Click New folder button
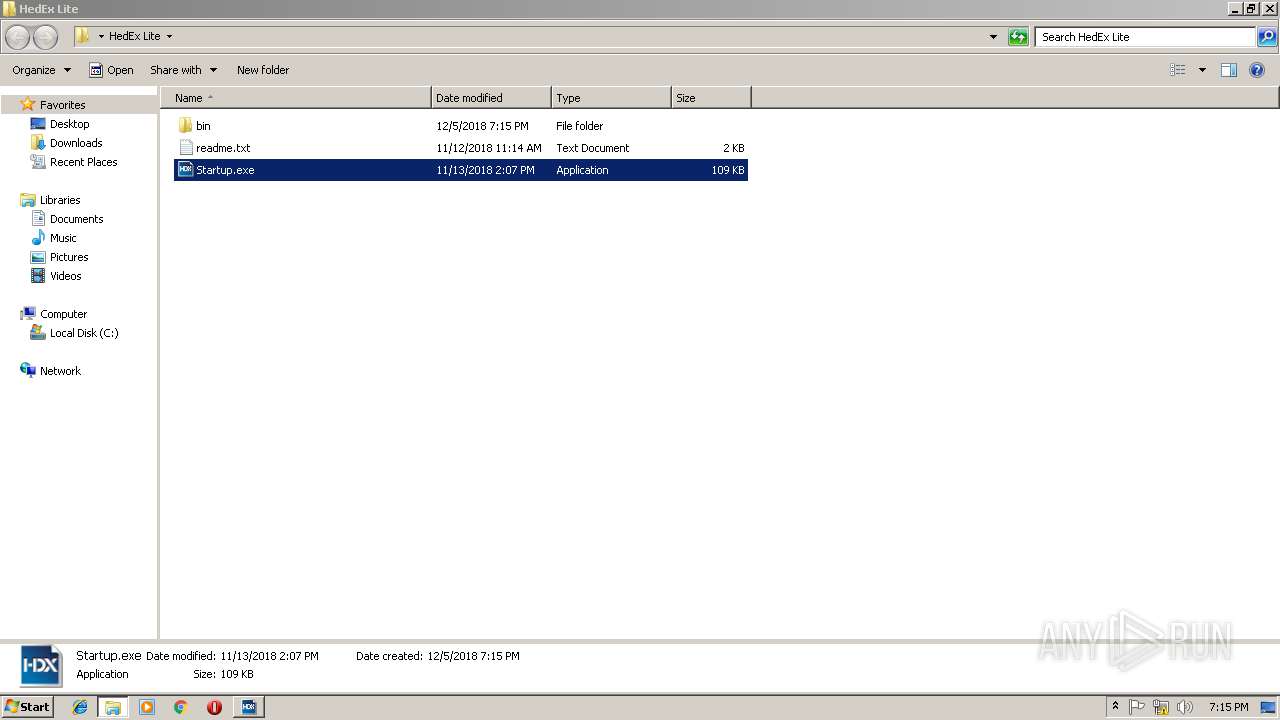The width and height of the screenshot is (1280, 720). point(263,70)
